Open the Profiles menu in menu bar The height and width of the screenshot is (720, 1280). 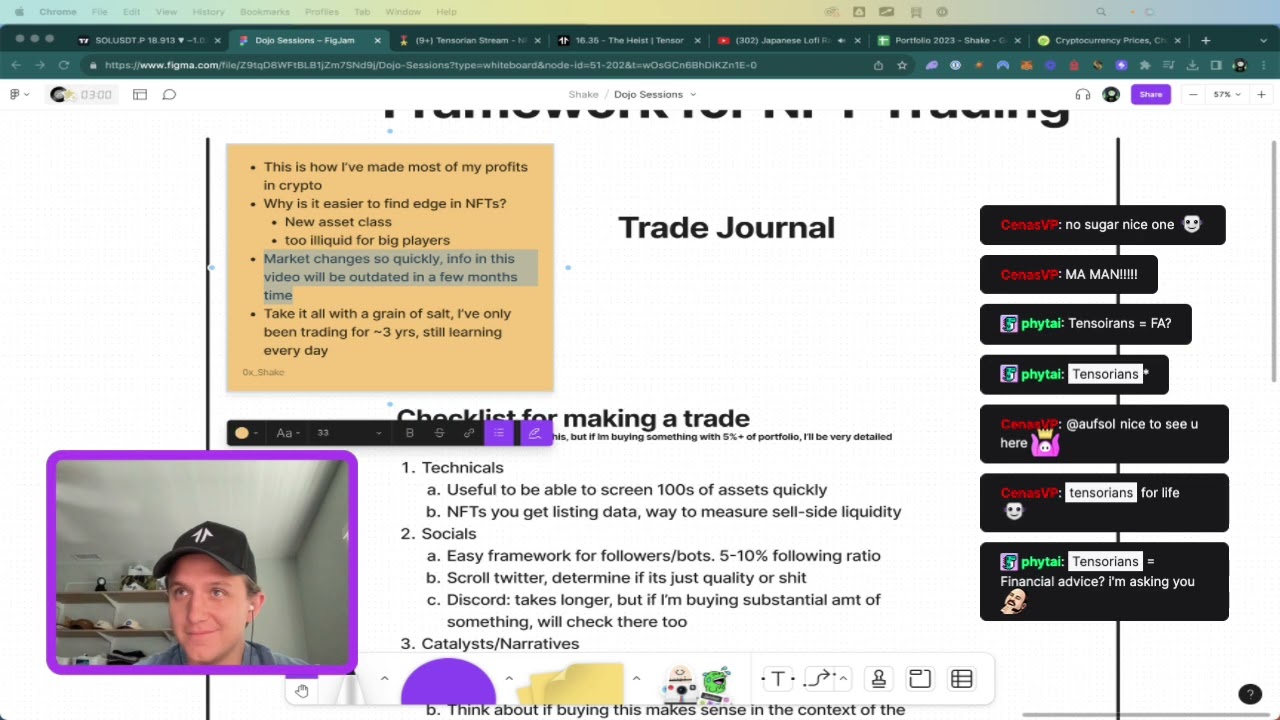coord(322,12)
